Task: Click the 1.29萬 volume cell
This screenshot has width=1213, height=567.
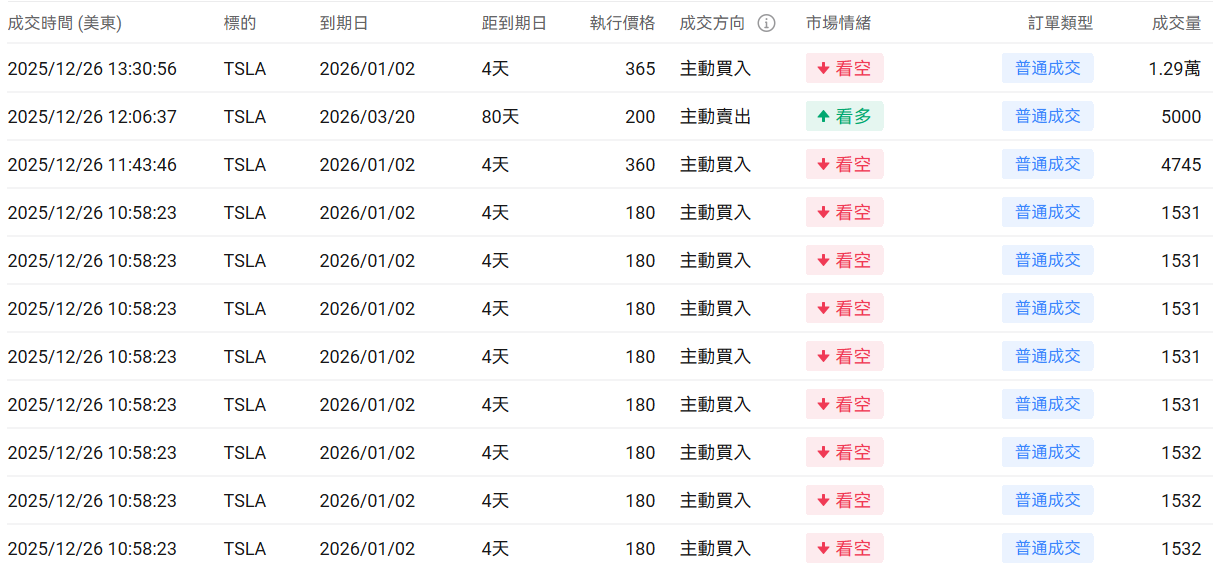Action: [x=1175, y=69]
